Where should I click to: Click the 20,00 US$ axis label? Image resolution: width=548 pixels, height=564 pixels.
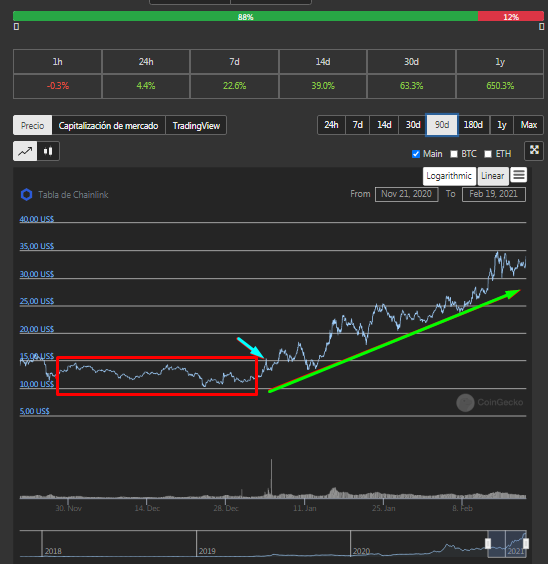37,329
